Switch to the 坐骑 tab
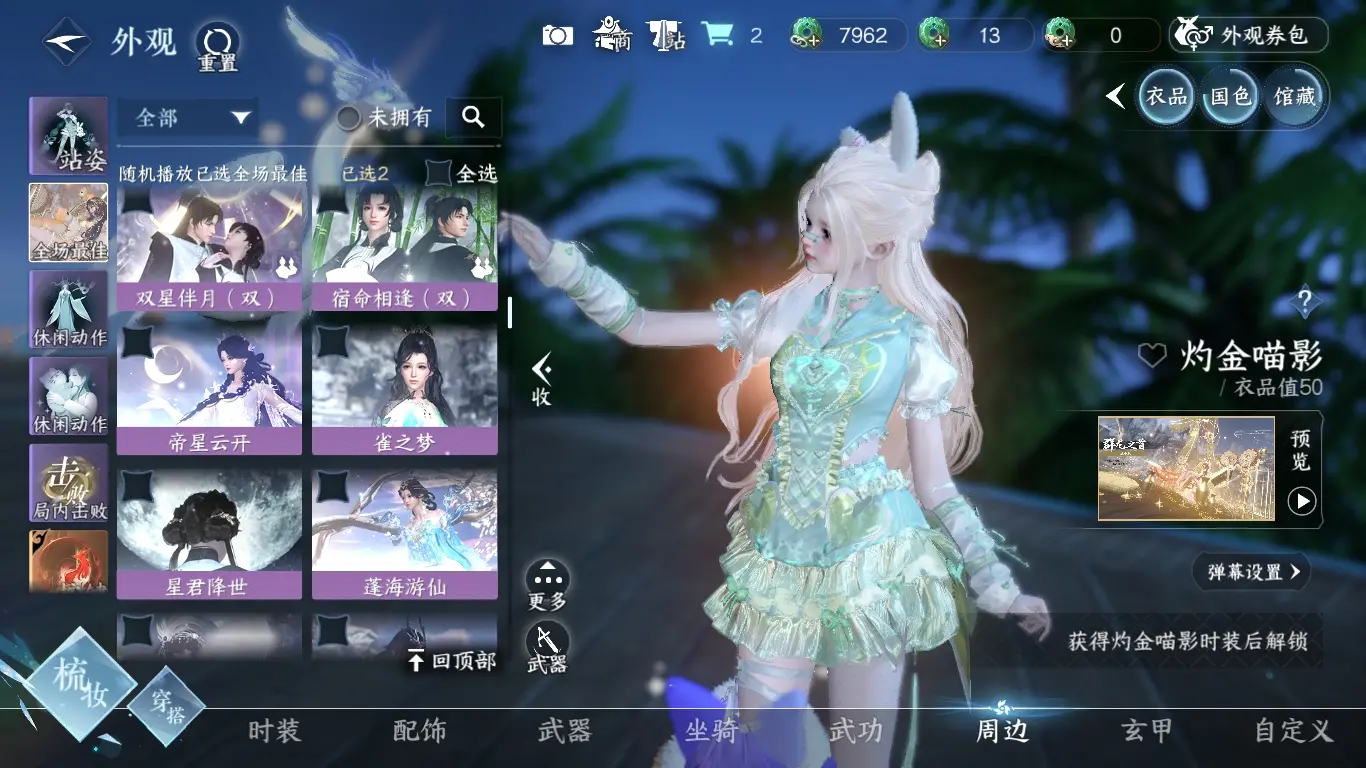The height and width of the screenshot is (768, 1366). click(711, 731)
